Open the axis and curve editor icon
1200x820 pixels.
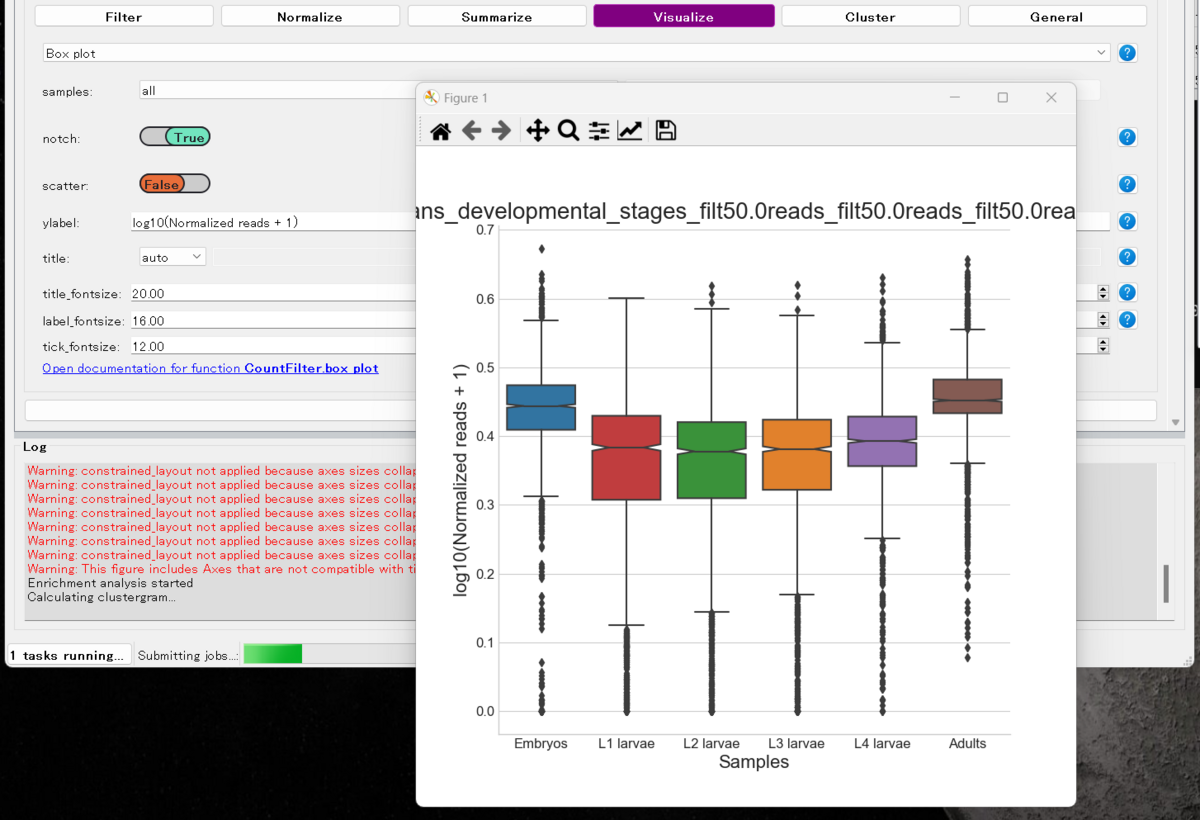click(x=629, y=130)
